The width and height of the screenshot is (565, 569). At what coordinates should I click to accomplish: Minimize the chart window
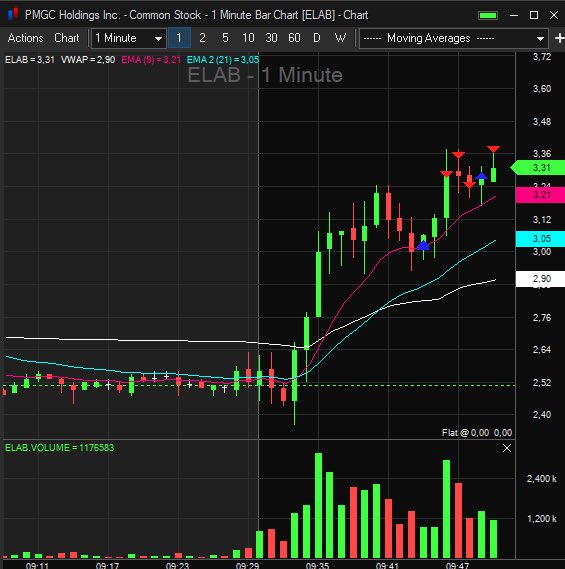pos(514,15)
